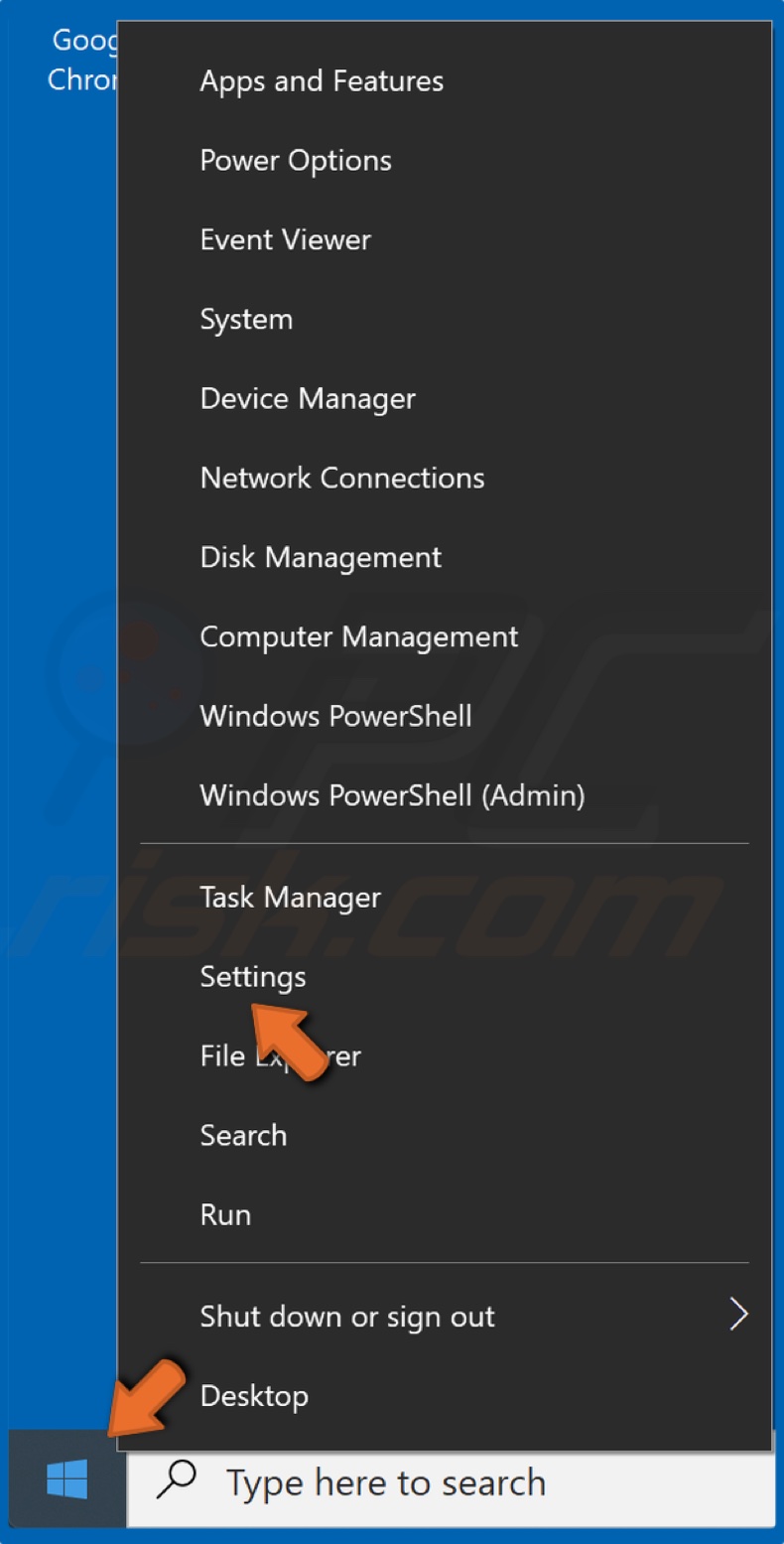This screenshot has height=1544, width=784.
Task: Show the Desktop
Action: (254, 1395)
